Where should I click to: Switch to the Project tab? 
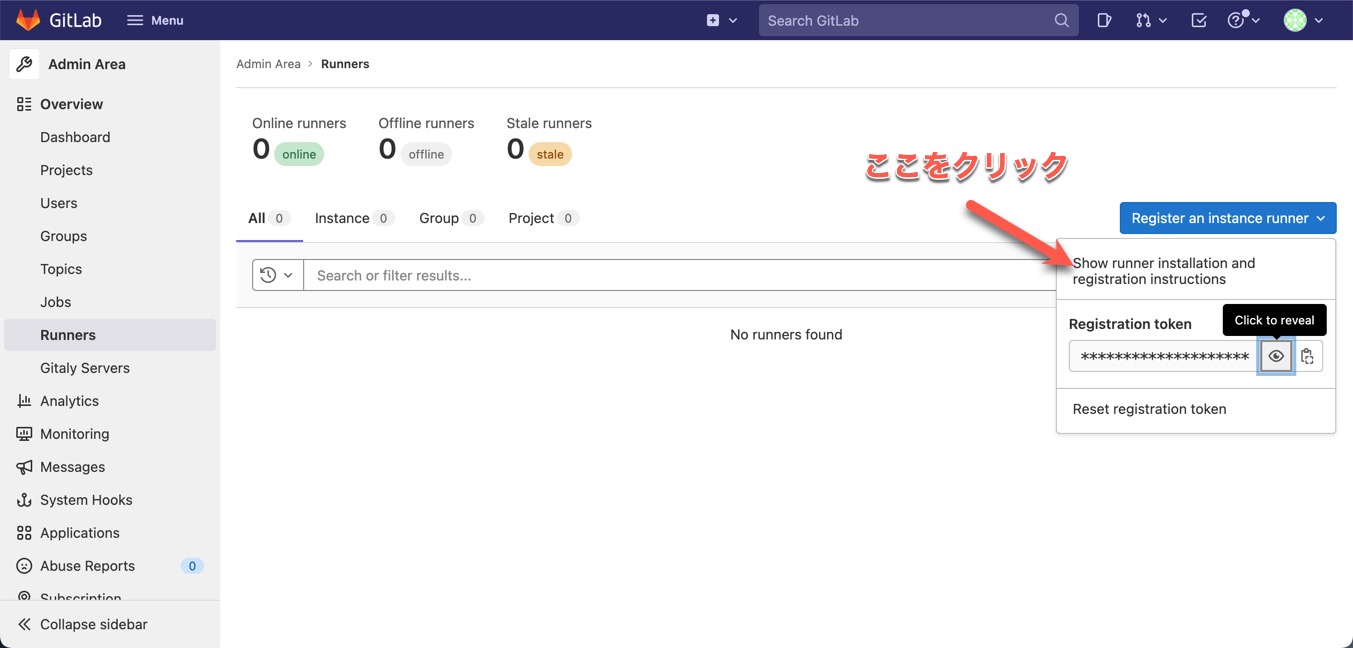pyautogui.click(x=543, y=218)
